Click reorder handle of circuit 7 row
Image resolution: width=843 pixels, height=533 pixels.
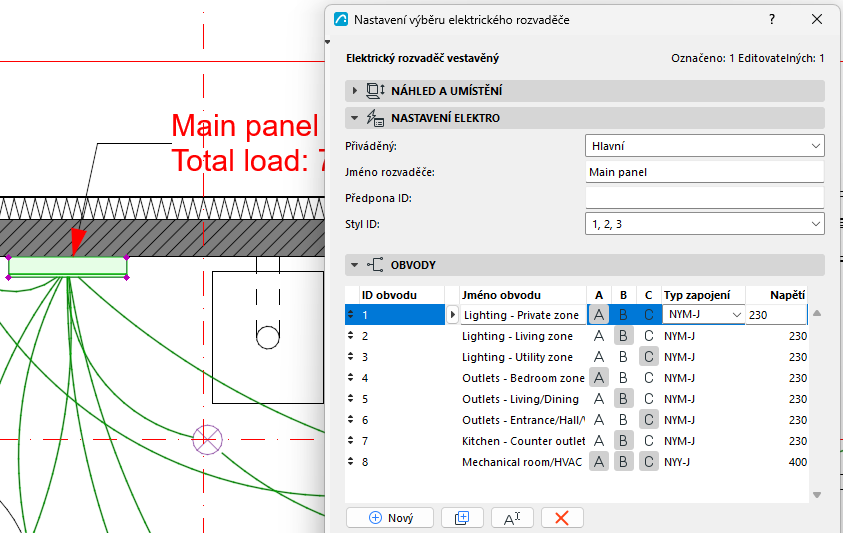tap(351, 440)
